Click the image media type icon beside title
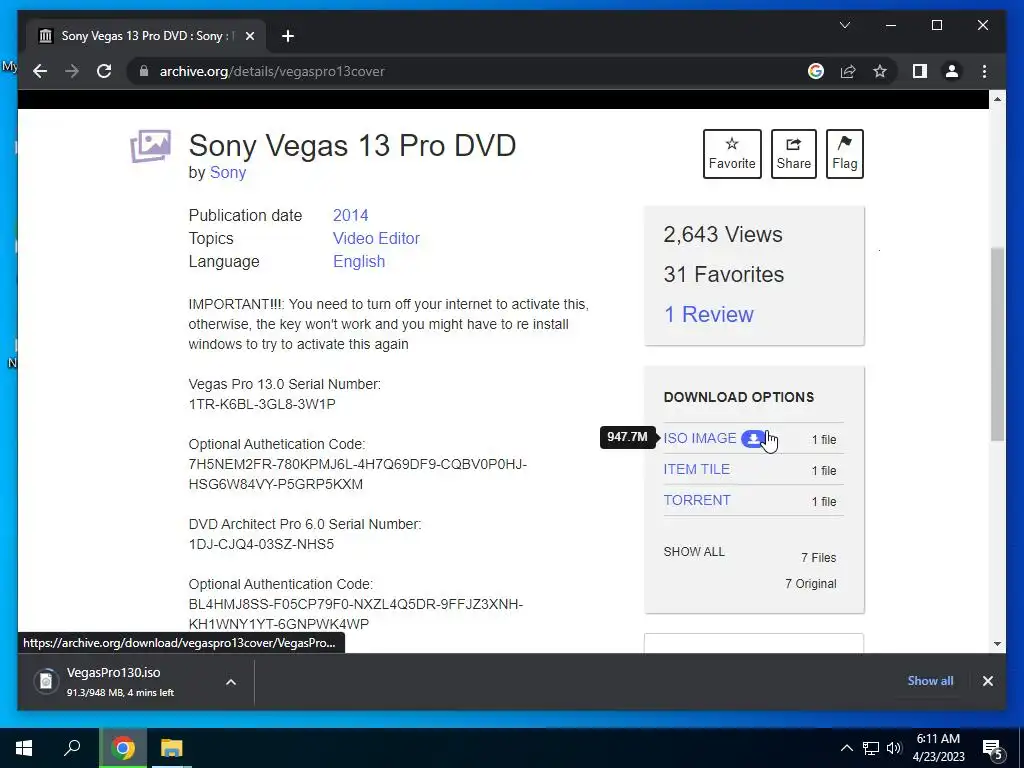Screen dimensions: 1024x768 click(150, 146)
